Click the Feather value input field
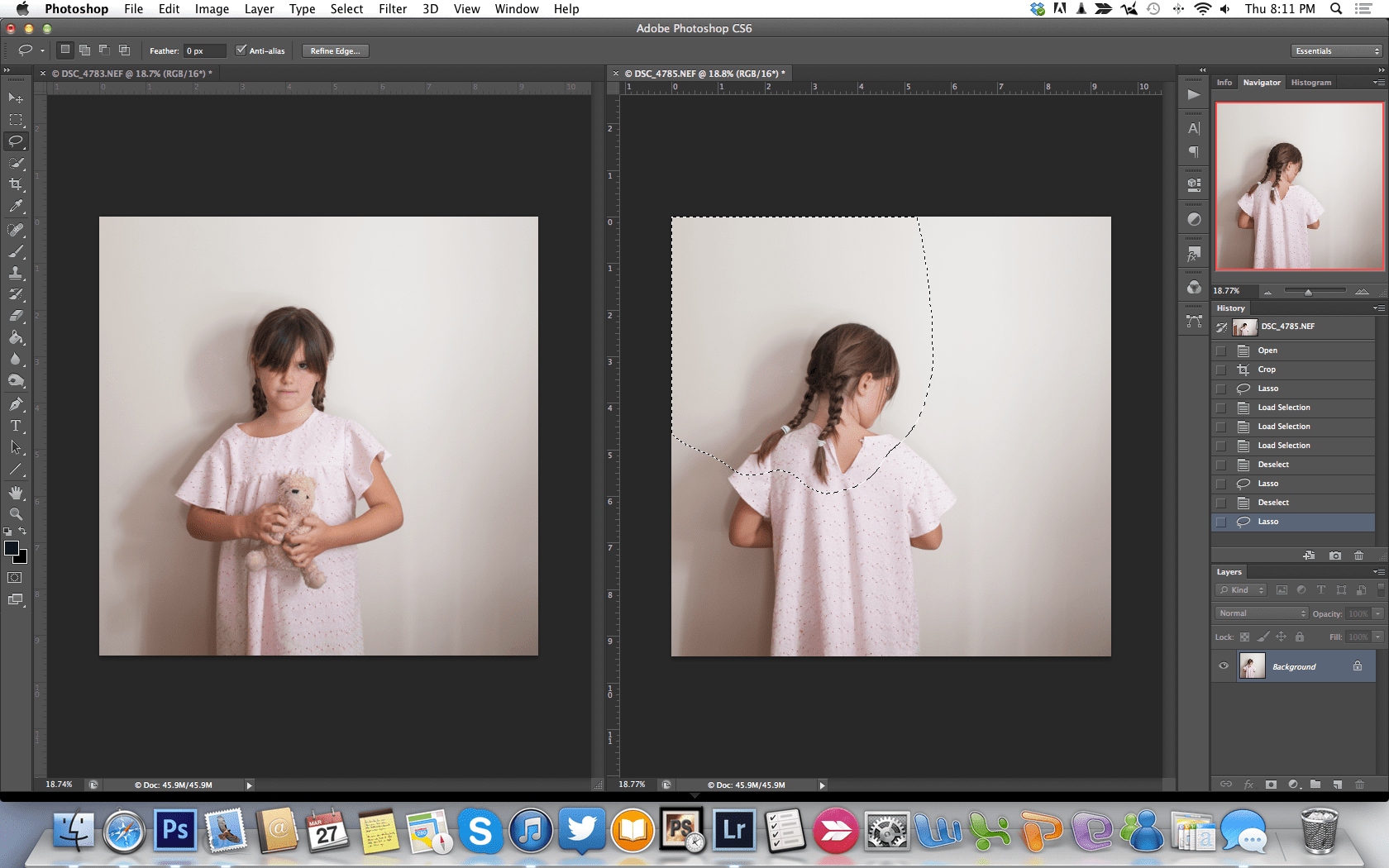Viewport: 1389px width, 868px height. coord(204,51)
